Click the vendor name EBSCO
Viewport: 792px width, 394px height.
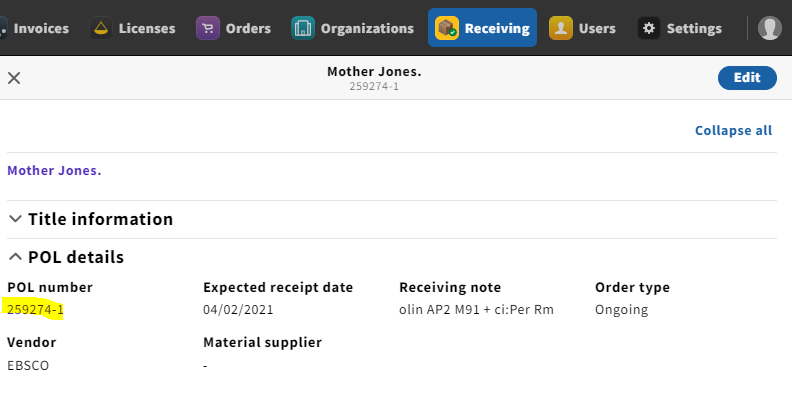click(28, 365)
